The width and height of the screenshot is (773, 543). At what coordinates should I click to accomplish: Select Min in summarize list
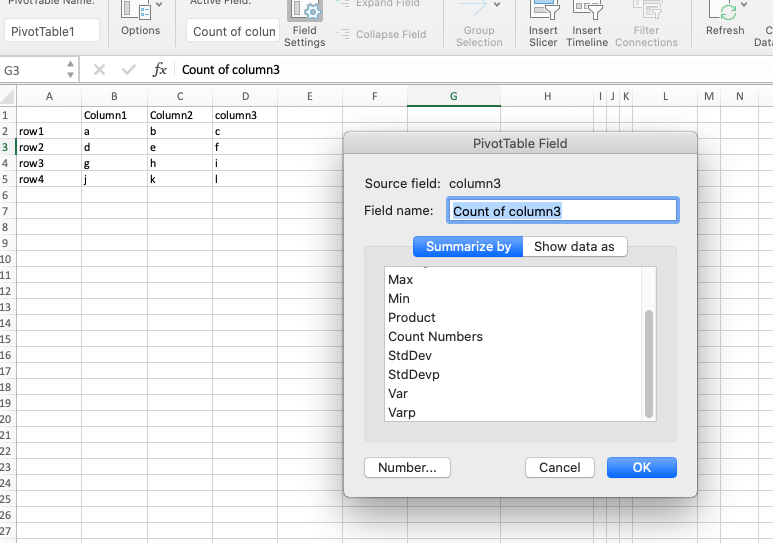click(513, 298)
